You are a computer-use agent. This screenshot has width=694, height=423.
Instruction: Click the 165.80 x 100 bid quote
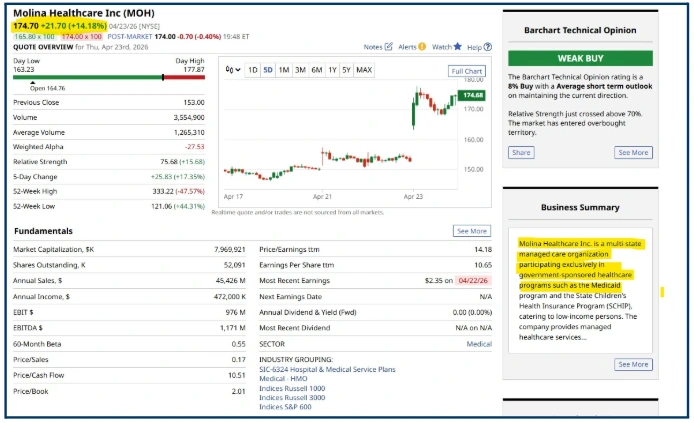tap(35, 37)
